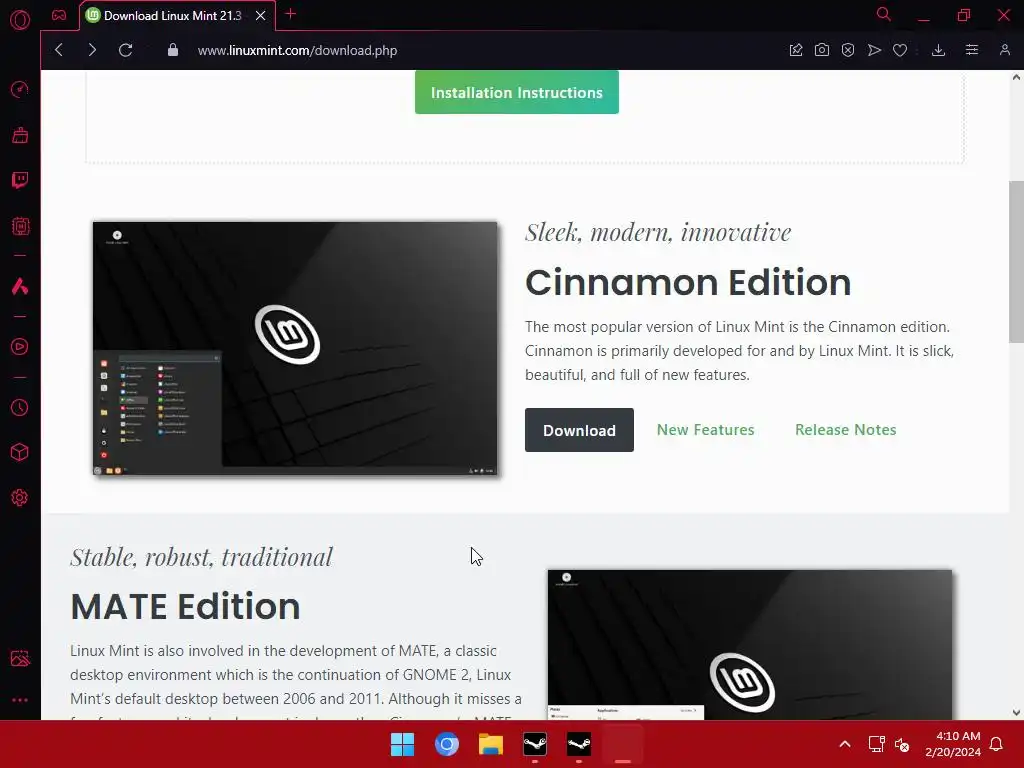Open muted volume tray icon
This screenshot has width=1024, height=768.
(902, 744)
